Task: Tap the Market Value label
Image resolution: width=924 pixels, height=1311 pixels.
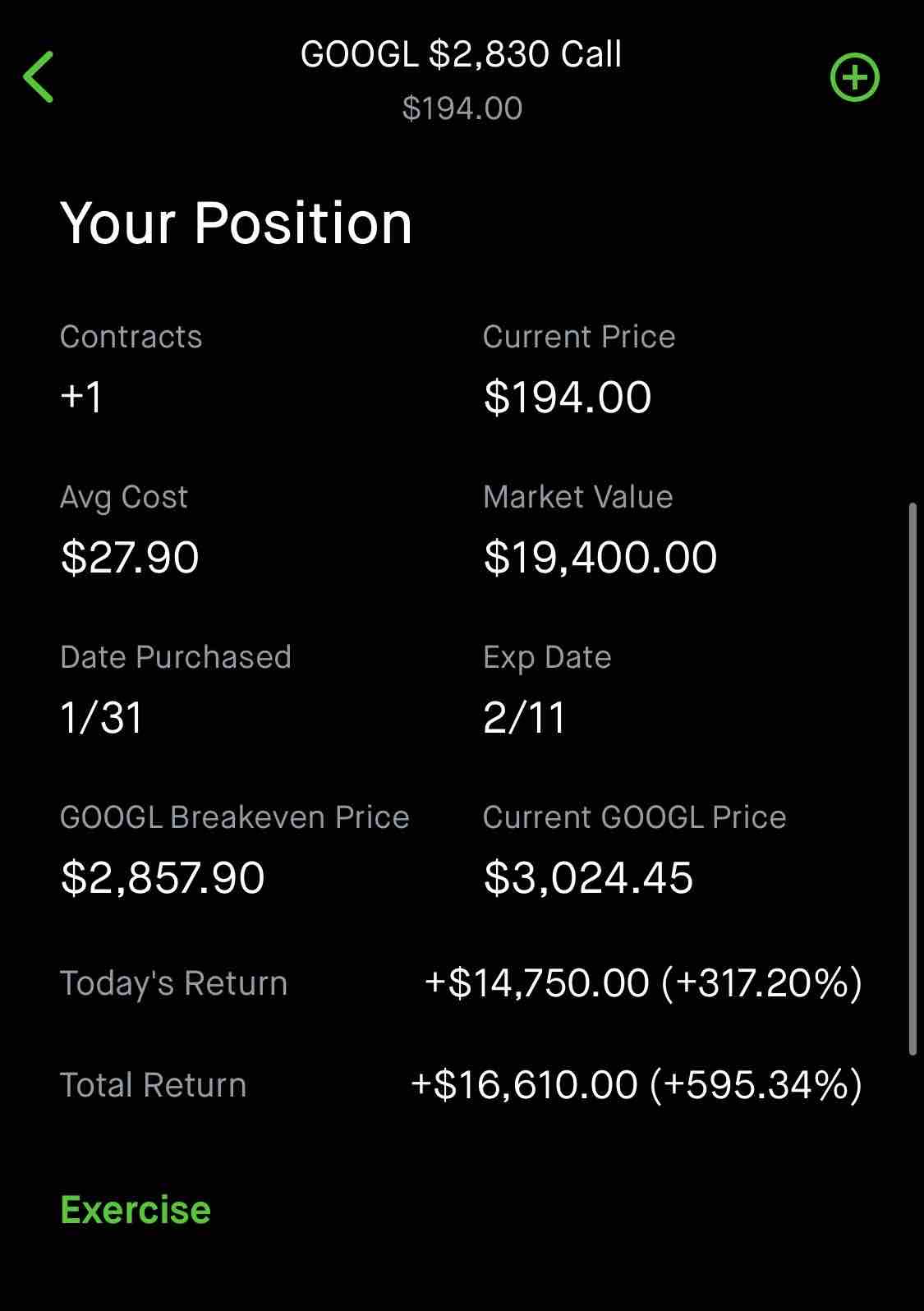Action: click(578, 497)
